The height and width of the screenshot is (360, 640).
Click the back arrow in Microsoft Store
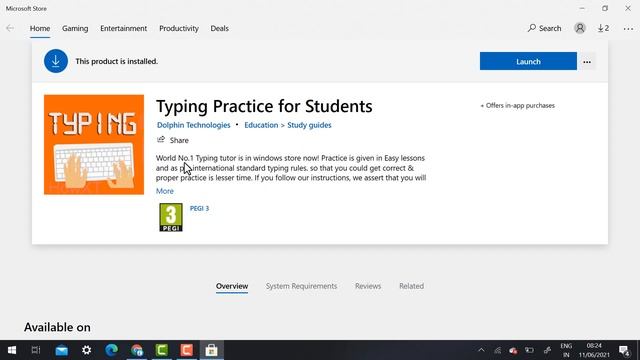click(x=10, y=28)
